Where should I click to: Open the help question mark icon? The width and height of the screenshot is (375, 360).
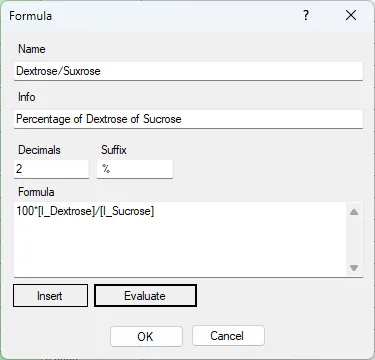[306, 15]
